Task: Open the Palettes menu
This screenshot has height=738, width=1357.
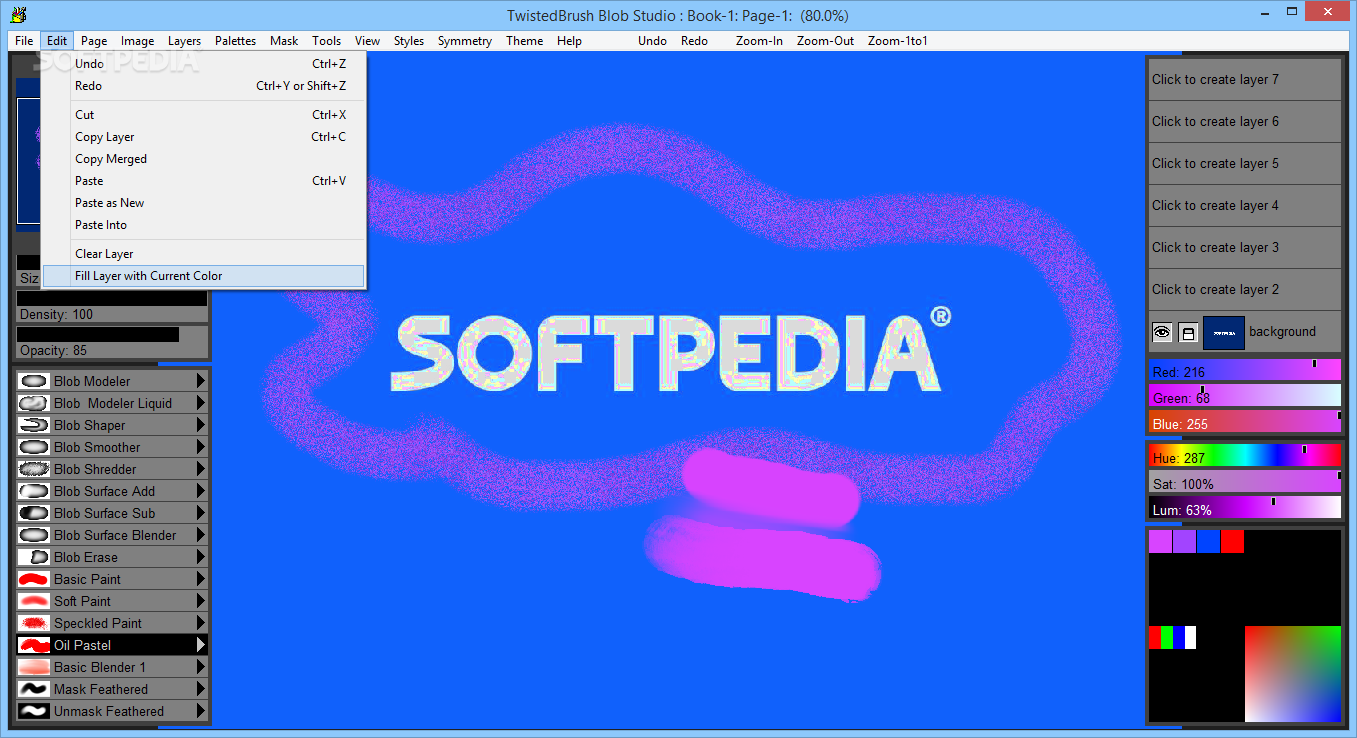Action: click(x=235, y=41)
